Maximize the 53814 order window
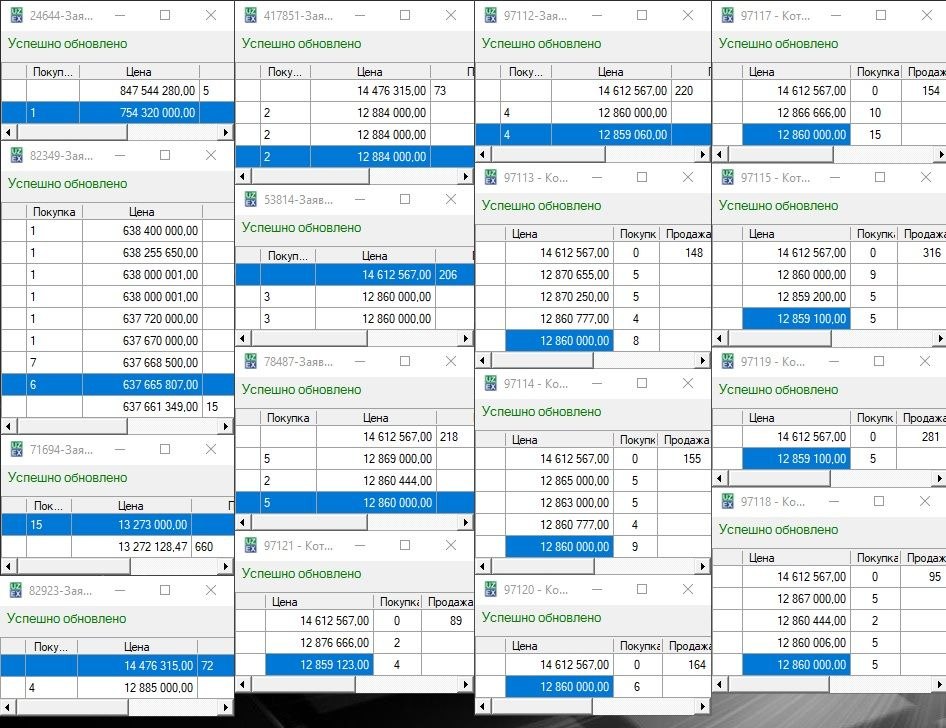The image size is (946, 728). click(x=405, y=199)
